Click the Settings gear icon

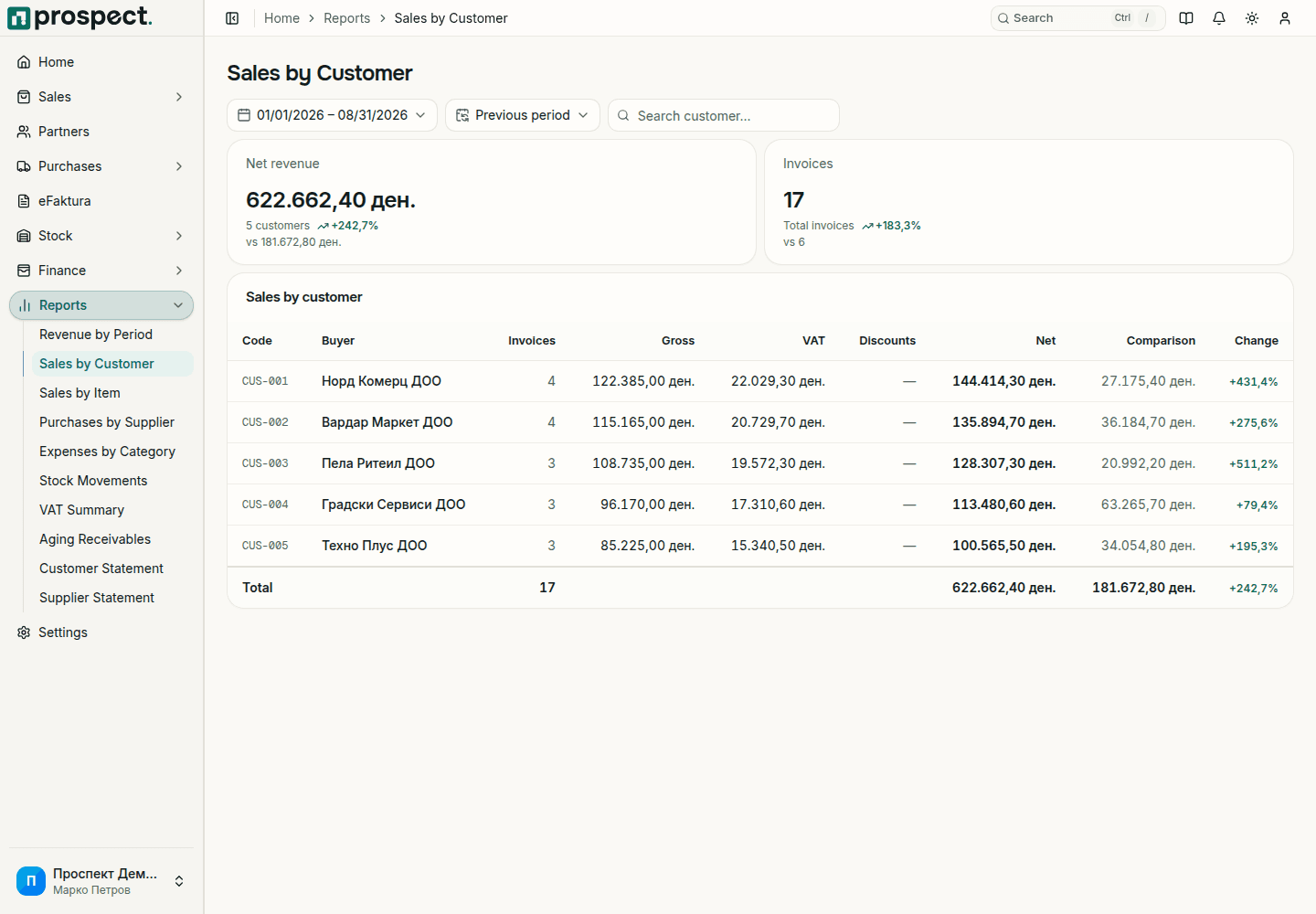click(24, 632)
